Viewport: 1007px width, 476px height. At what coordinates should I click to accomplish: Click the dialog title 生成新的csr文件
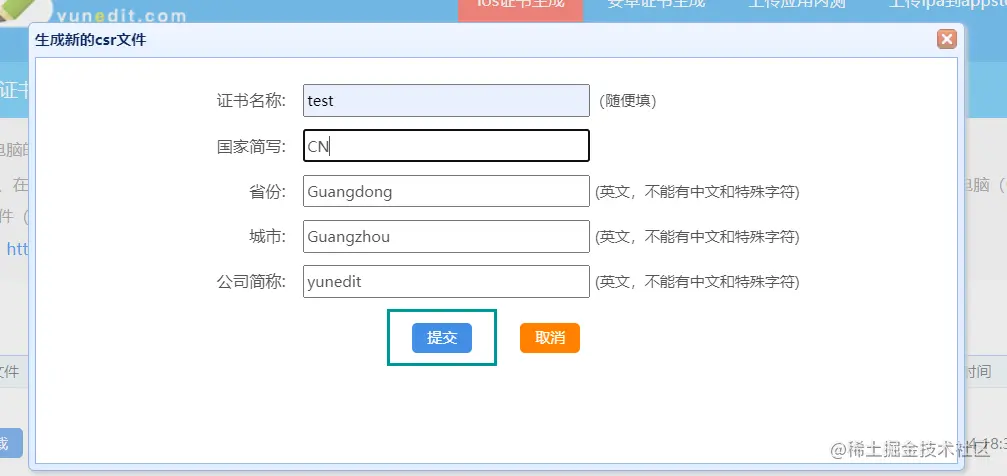tap(91, 40)
